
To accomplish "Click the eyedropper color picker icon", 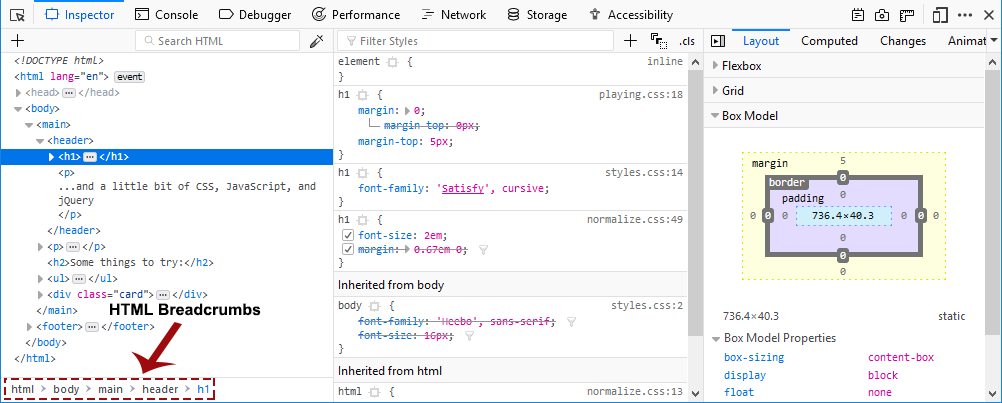I will click(316, 41).
